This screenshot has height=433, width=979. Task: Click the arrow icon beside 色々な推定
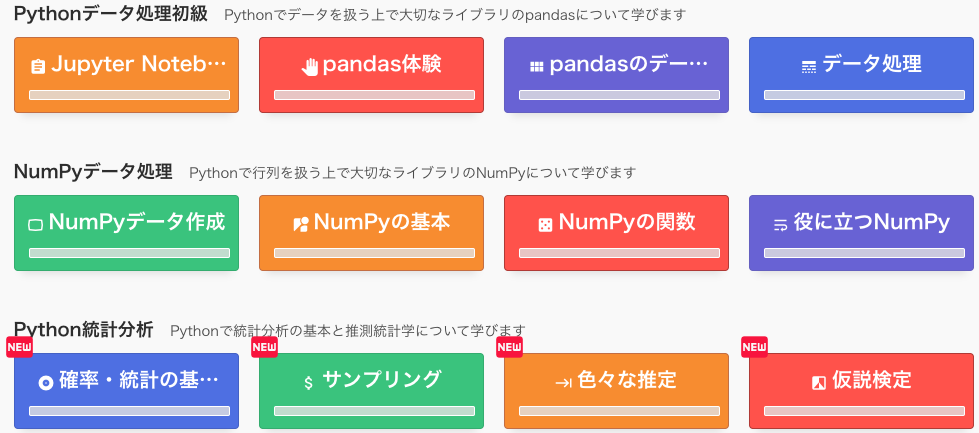[x=563, y=382]
